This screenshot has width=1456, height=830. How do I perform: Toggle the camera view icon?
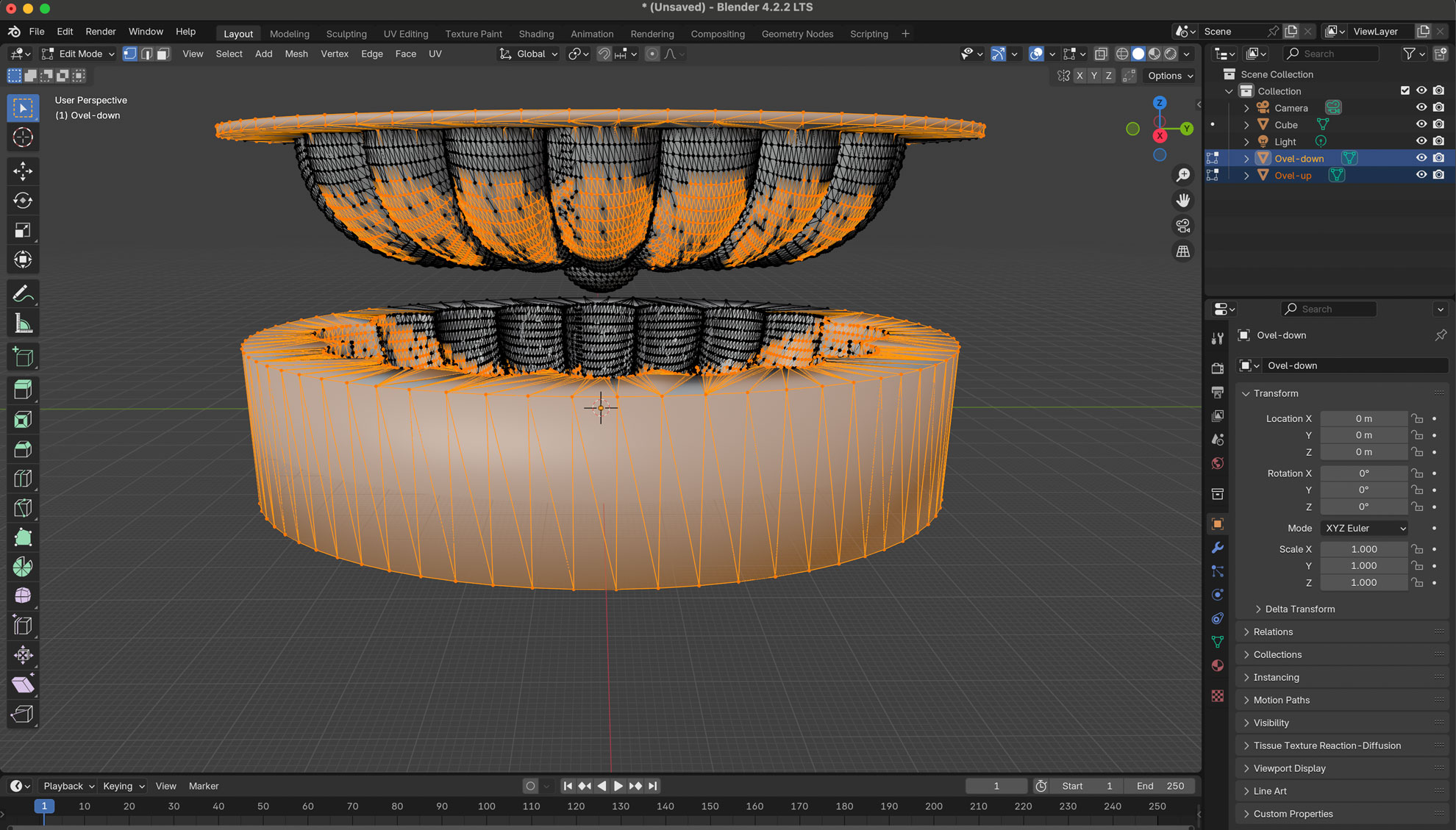[x=1183, y=226]
